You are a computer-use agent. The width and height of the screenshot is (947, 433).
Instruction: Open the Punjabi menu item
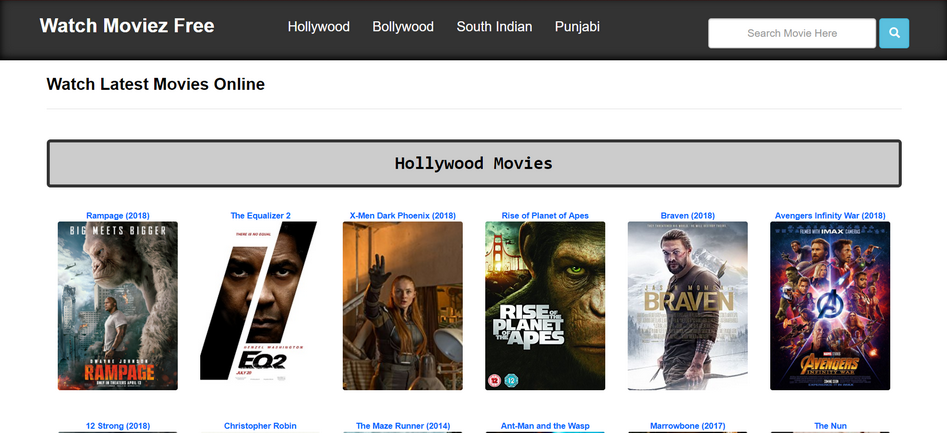(577, 27)
